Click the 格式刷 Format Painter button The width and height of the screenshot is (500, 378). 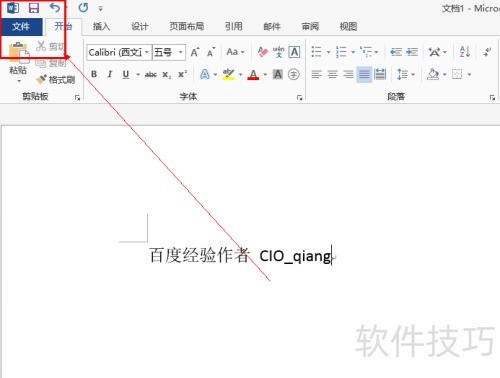click(56, 79)
